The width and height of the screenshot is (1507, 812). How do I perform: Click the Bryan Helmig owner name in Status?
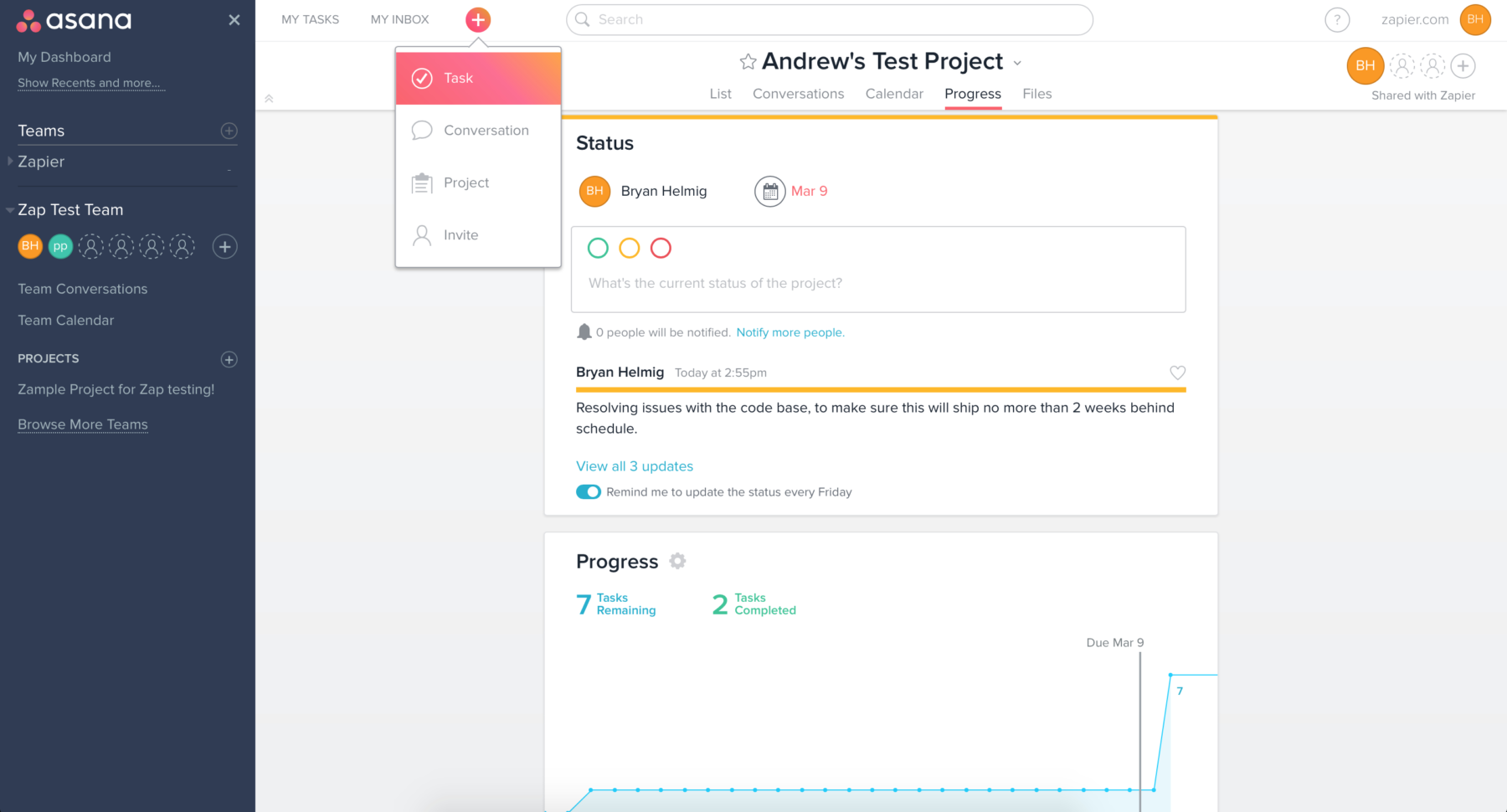click(x=664, y=191)
